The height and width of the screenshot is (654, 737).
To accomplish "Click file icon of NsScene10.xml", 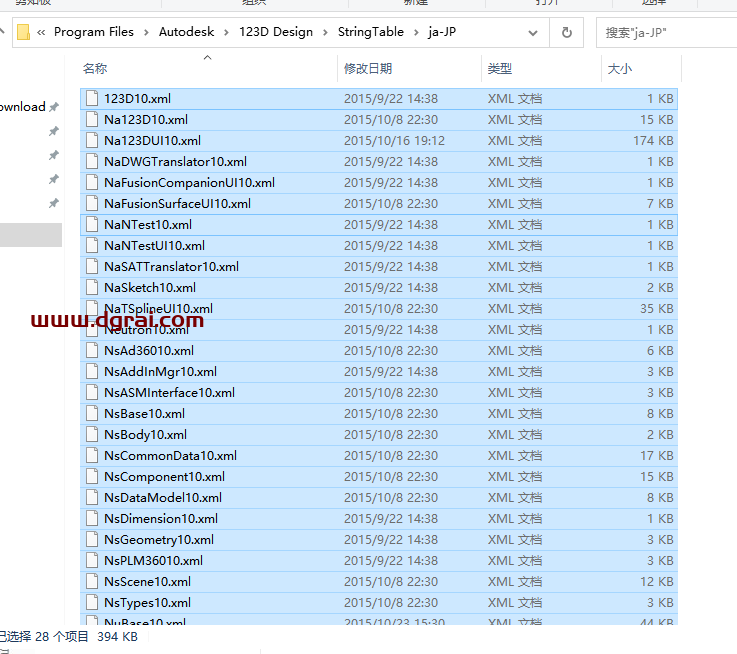I will click(x=92, y=582).
